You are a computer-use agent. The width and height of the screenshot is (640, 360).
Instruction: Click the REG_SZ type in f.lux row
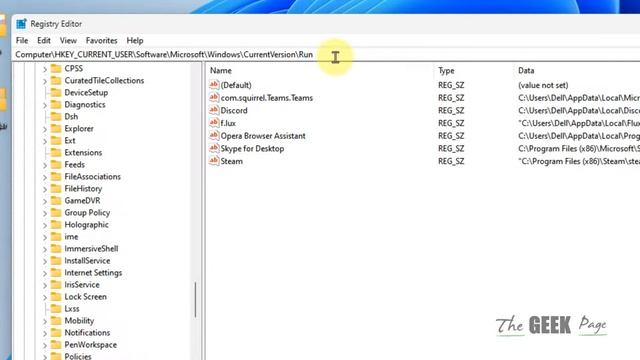451,123
